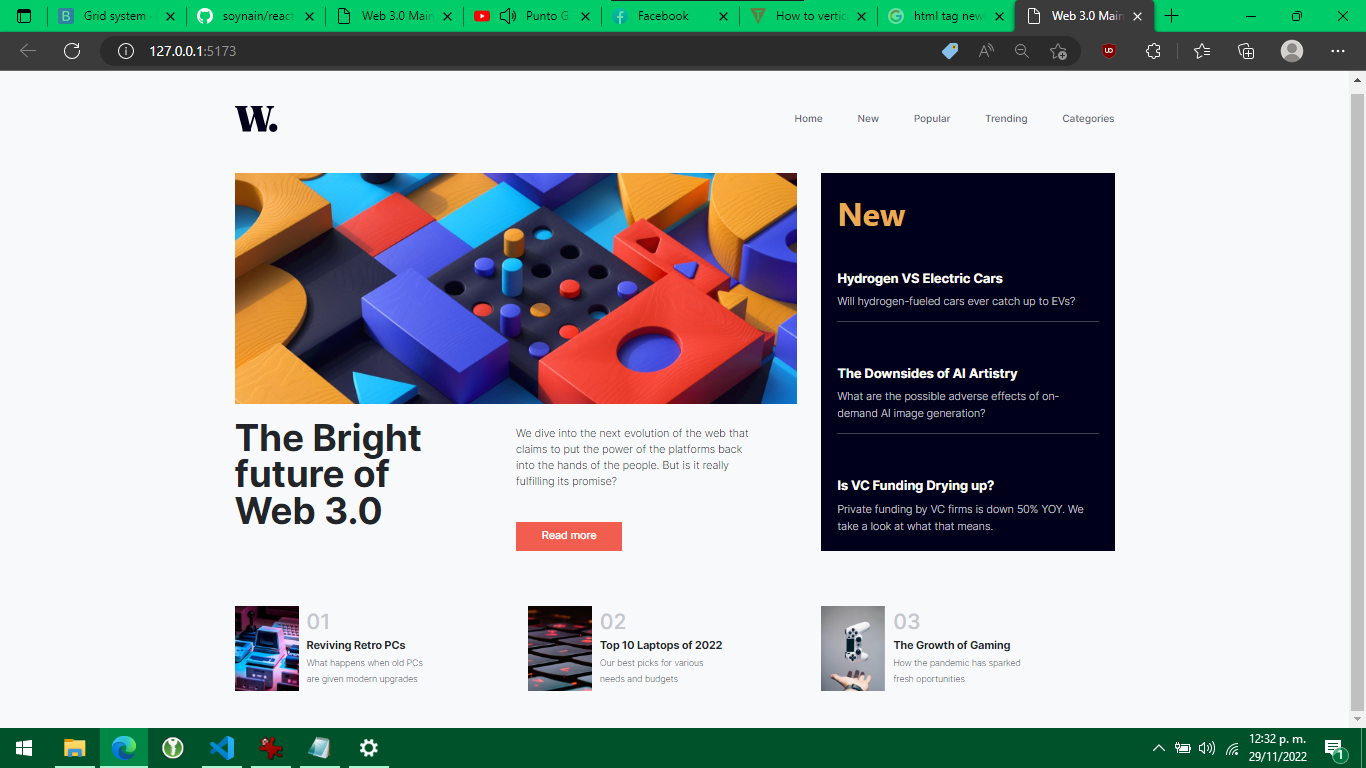Open the Collections icon in Edge toolbar
Screen dimensions: 1366x768
coord(1246,50)
